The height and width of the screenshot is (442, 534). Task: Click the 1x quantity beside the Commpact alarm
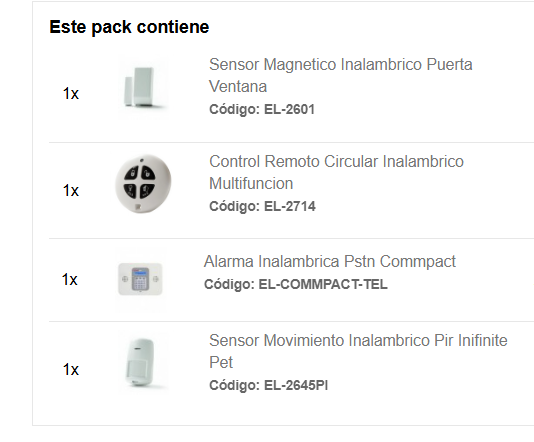[x=69, y=280]
